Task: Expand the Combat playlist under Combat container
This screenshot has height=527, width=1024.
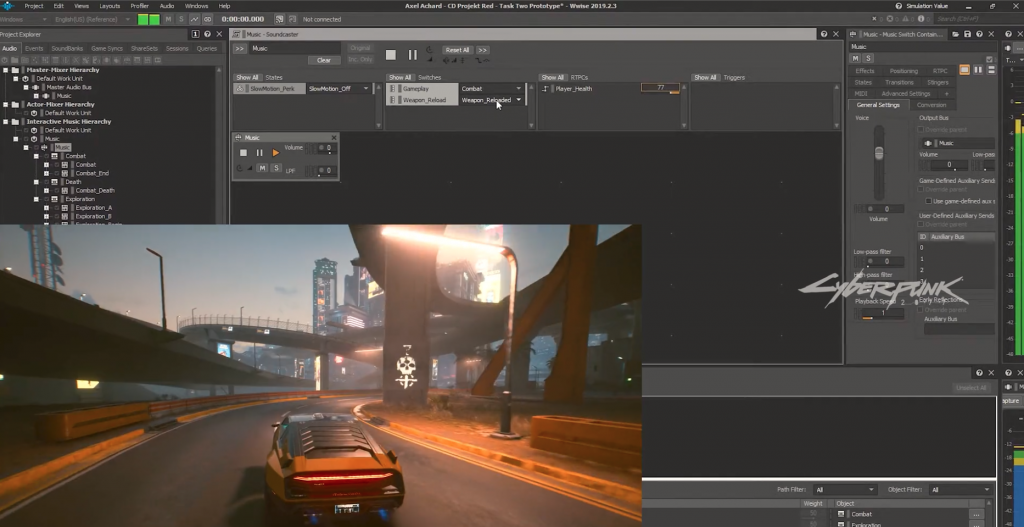Action: (46, 165)
